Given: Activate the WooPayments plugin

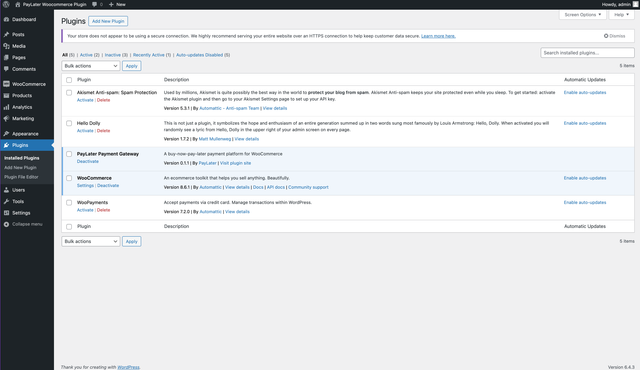Looking at the screenshot, I should click(85, 210).
